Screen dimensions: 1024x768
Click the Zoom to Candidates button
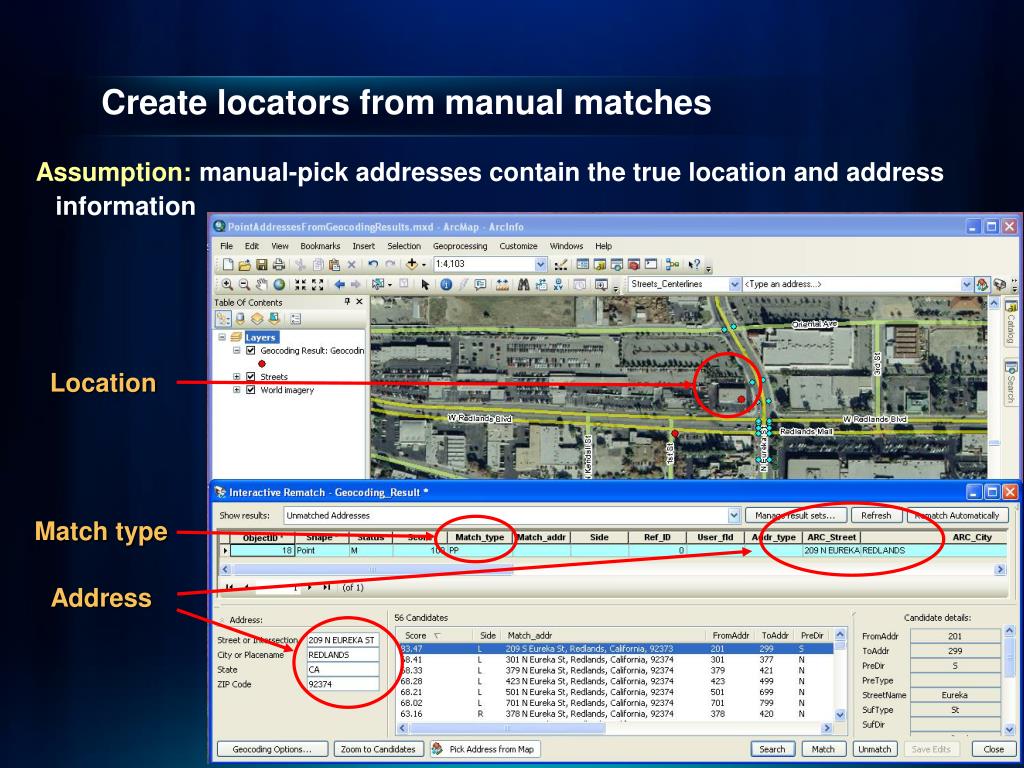[378, 749]
